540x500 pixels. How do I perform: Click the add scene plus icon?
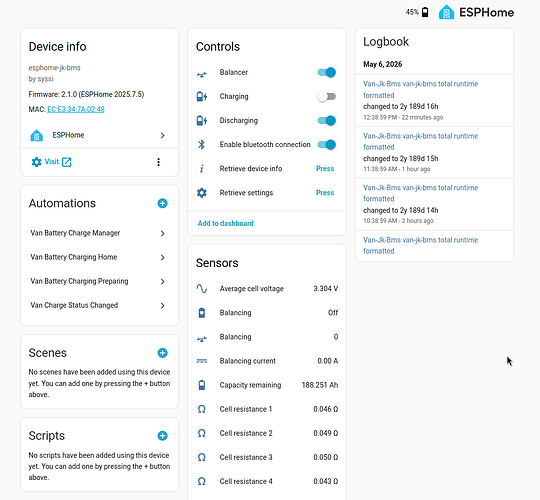[x=163, y=353]
